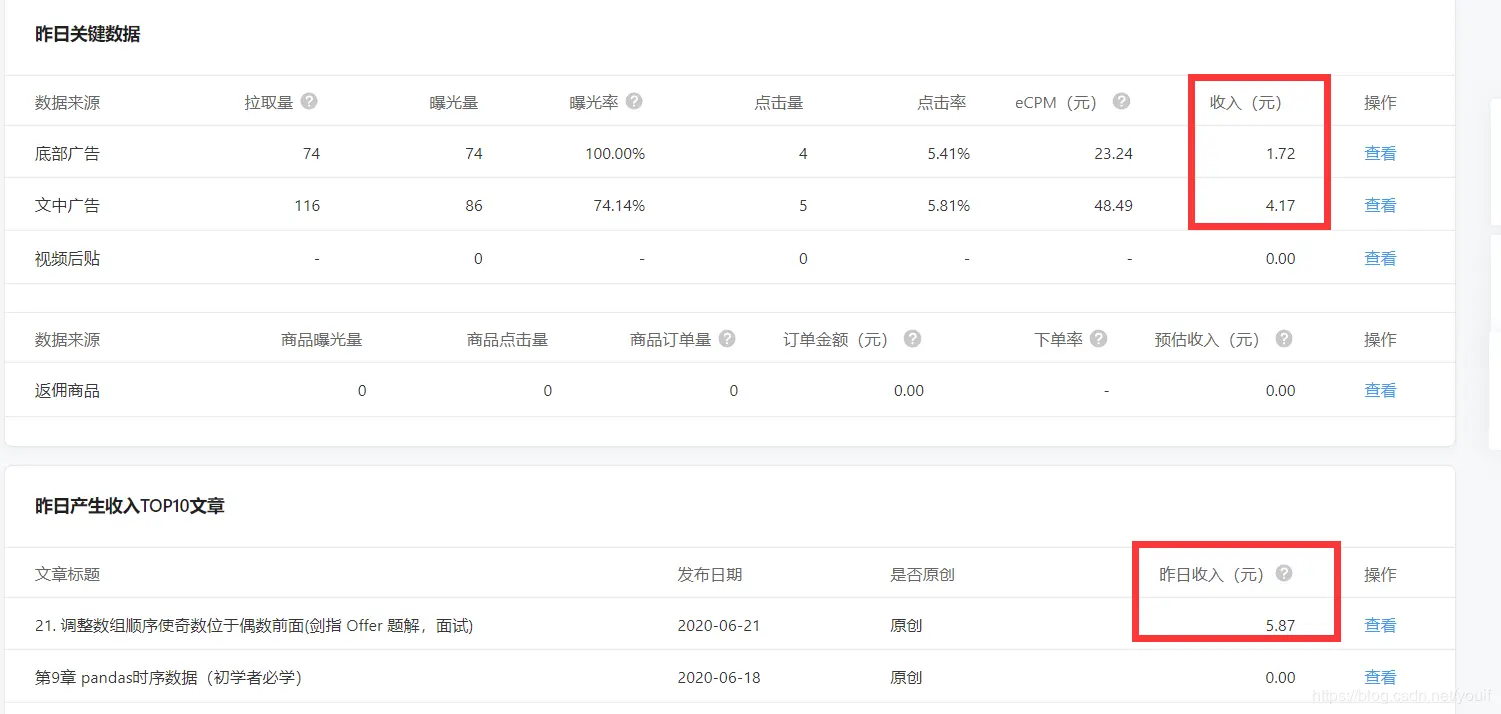
Task: Click the 预估收入（元）help icon
Action: tap(1284, 338)
